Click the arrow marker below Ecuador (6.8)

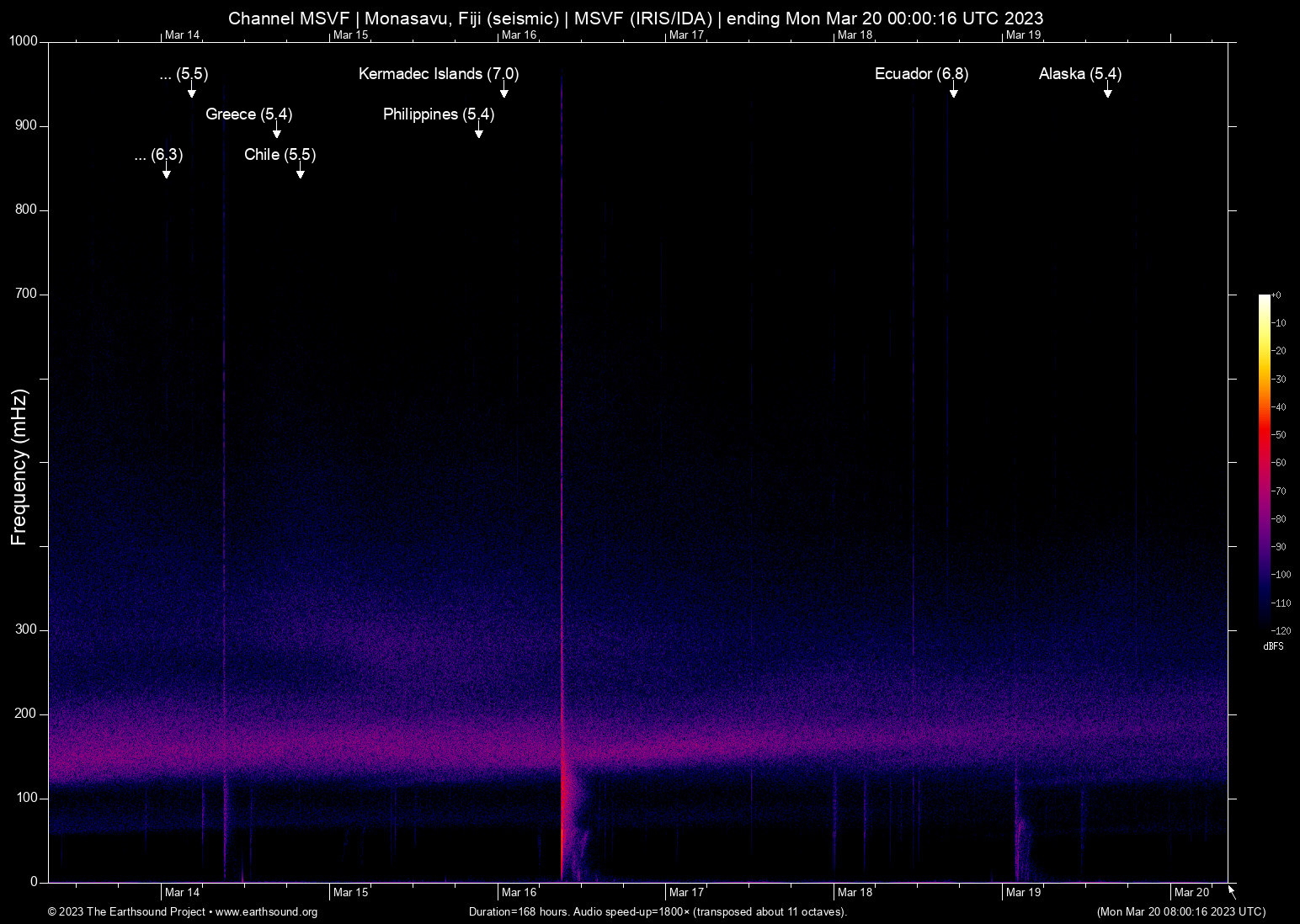953,91
